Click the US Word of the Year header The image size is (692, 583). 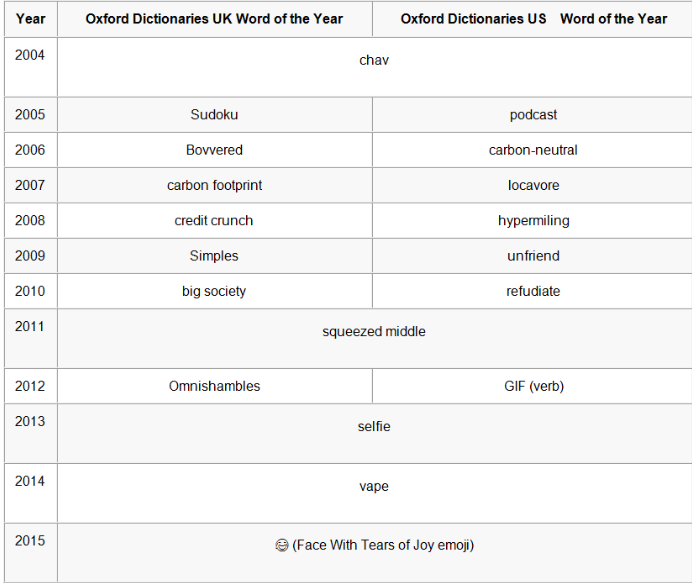pyautogui.click(x=533, y=19)
